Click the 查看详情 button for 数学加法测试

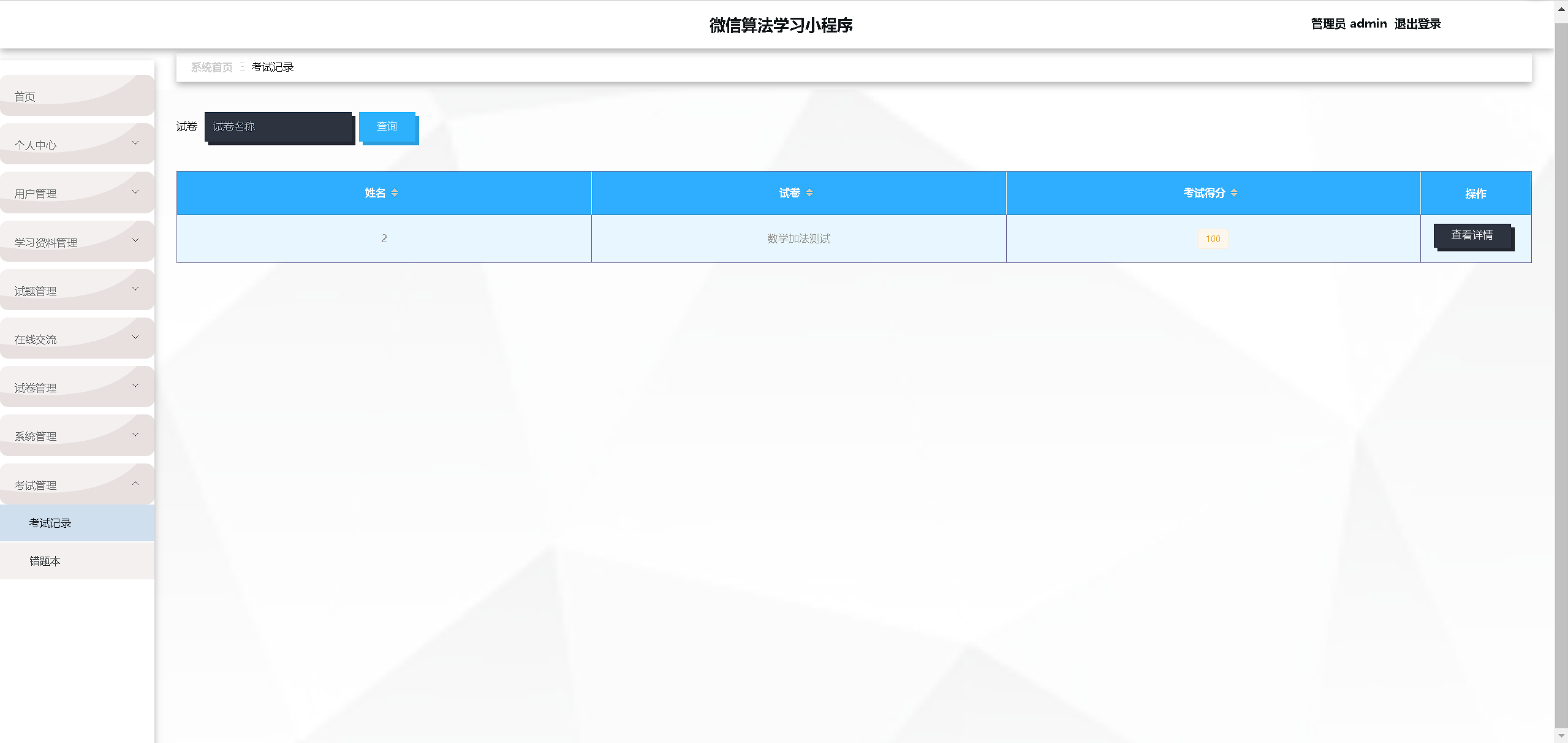click(1472, 236)
